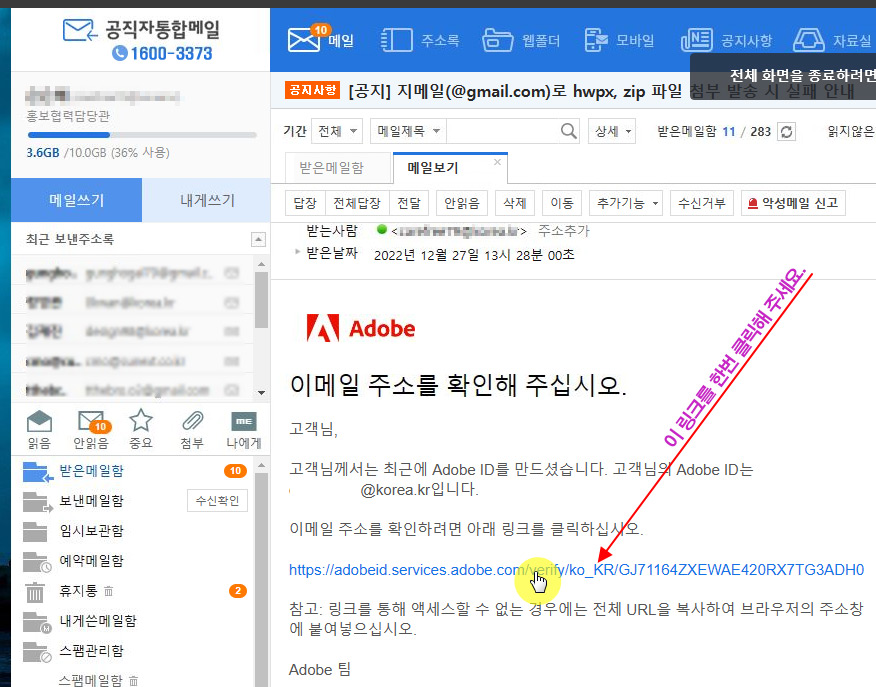Click 전체답장 reply-all button
The width and height of the screenshot is (876, 687).
click(x=356, y=203)
